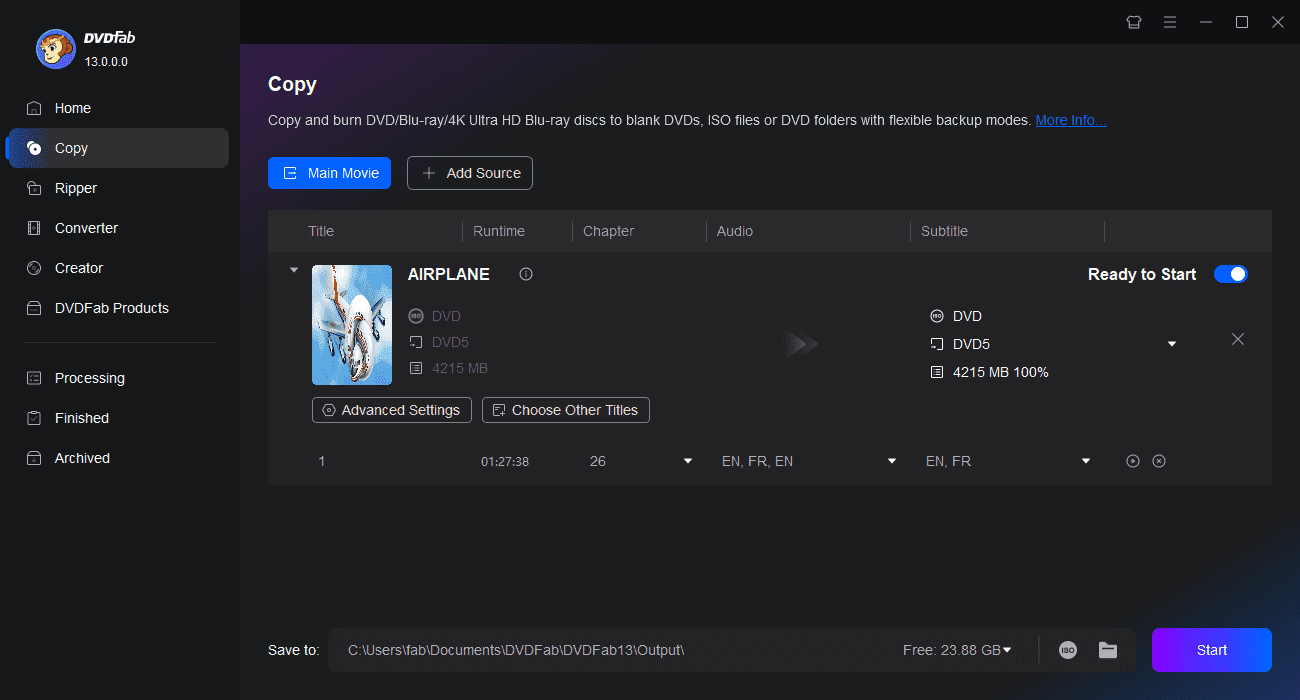Click the output DVD format label
The width and height of the screenshot is (1300, 700).
pyautogui.click(x=967, y=316)
